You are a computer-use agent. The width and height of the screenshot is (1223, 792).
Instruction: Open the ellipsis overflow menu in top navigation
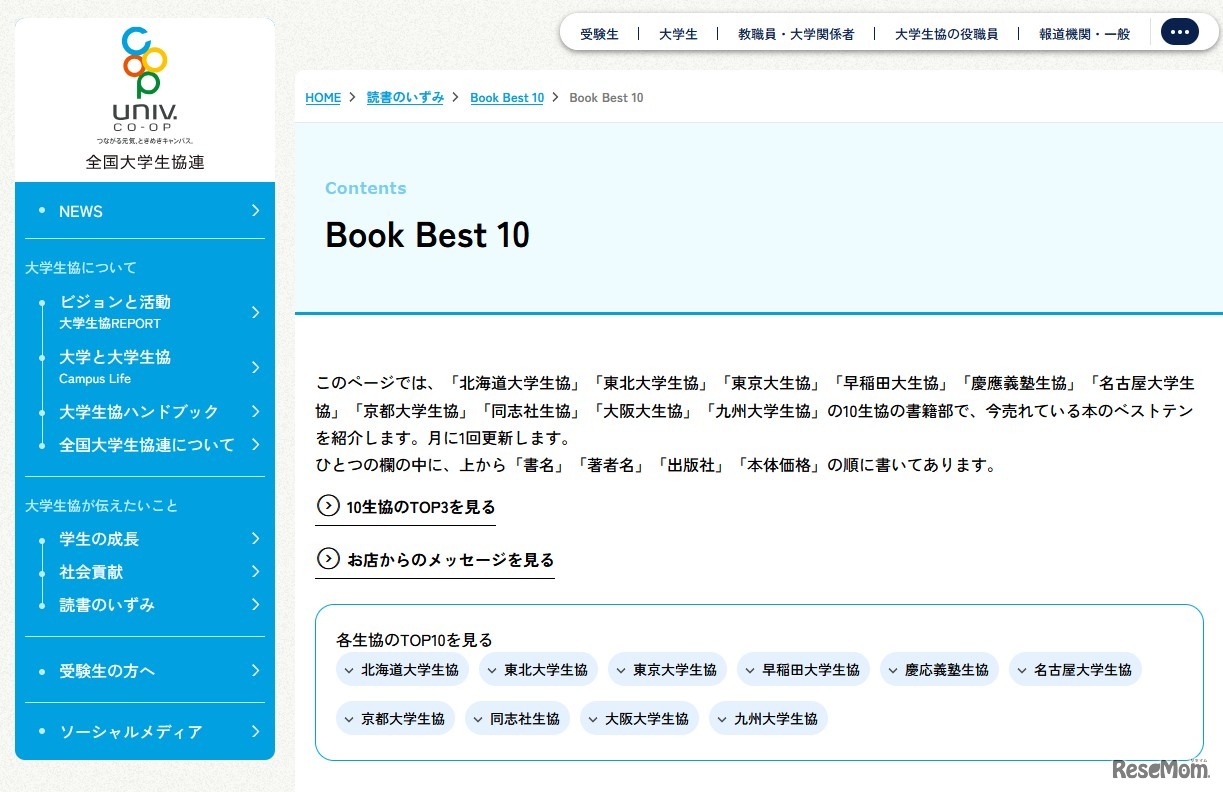[1180, 31]
